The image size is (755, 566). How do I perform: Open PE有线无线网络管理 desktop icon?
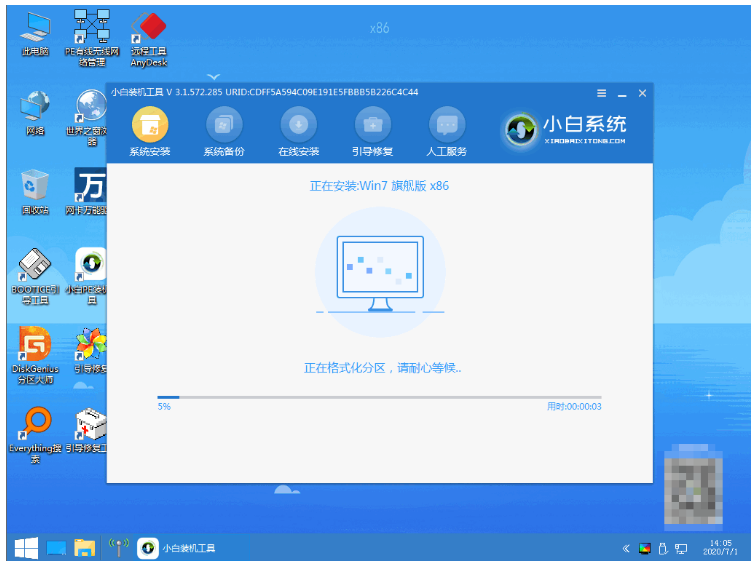[x=92, y=39]
